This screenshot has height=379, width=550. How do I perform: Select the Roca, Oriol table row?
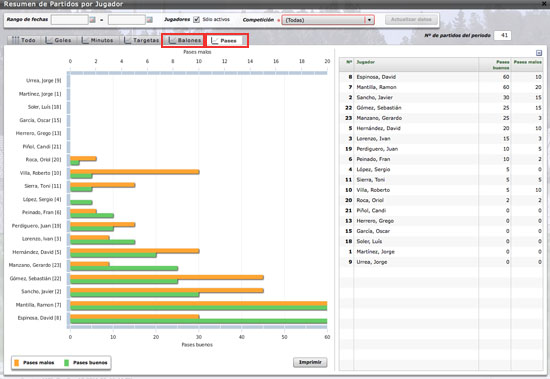[441, 200]
